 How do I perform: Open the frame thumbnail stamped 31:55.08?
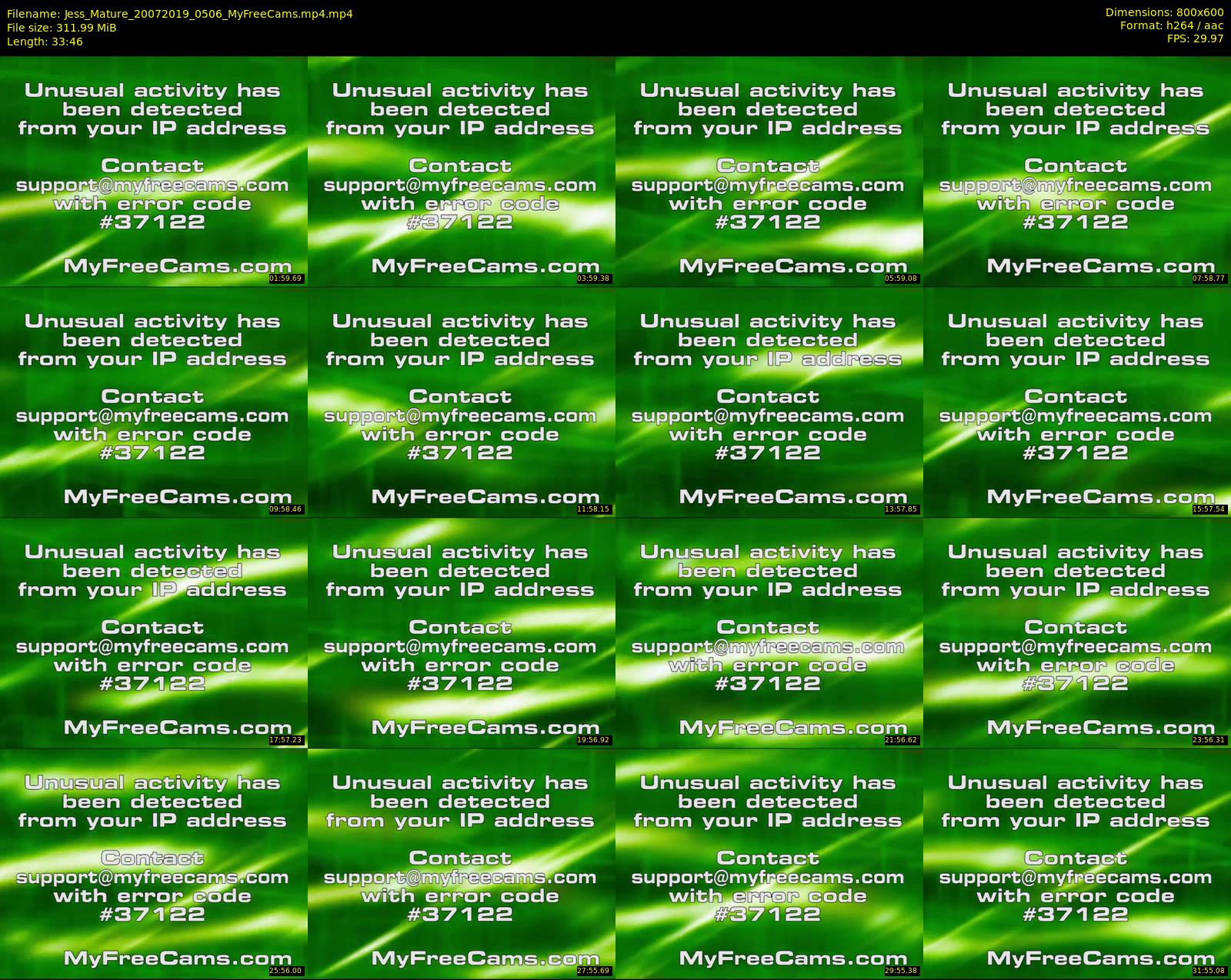[1077, 863]
